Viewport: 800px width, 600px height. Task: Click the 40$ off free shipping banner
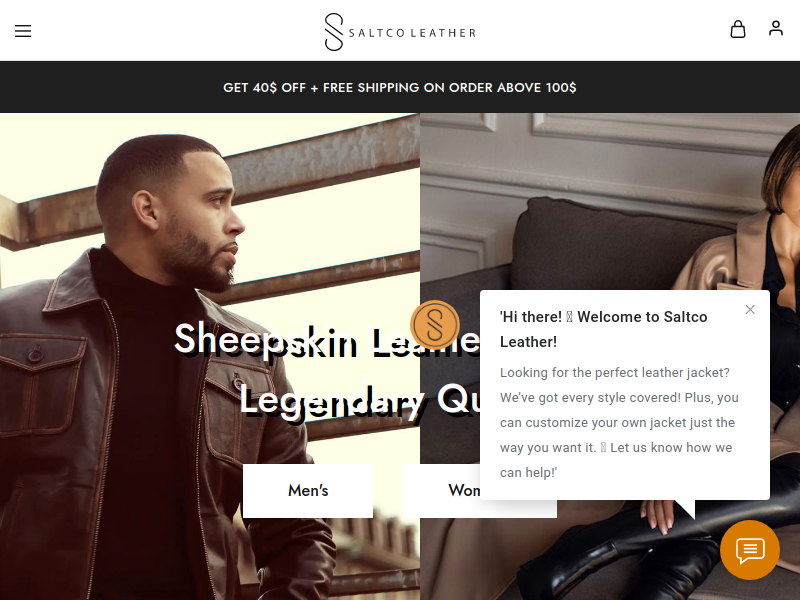(x=400, y=87)
